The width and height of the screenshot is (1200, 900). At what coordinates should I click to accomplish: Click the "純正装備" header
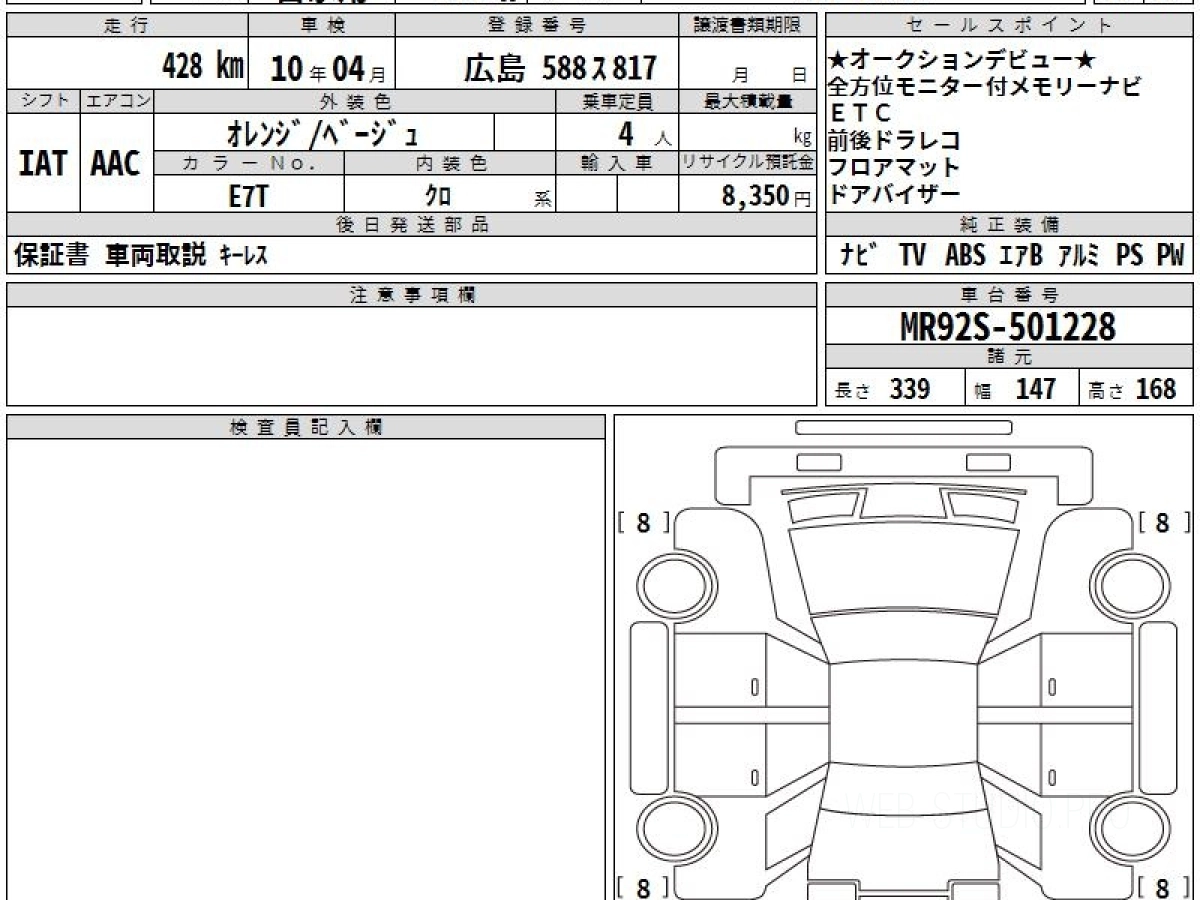(x=1010, y=225)
